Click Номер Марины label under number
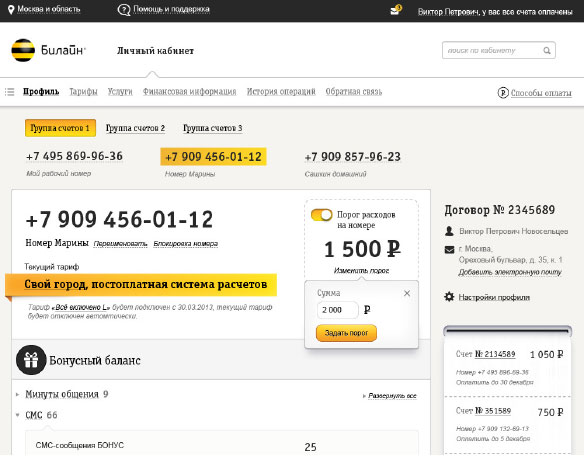The height and width of the screenshot is (456, 584). [x=190, y=174]
